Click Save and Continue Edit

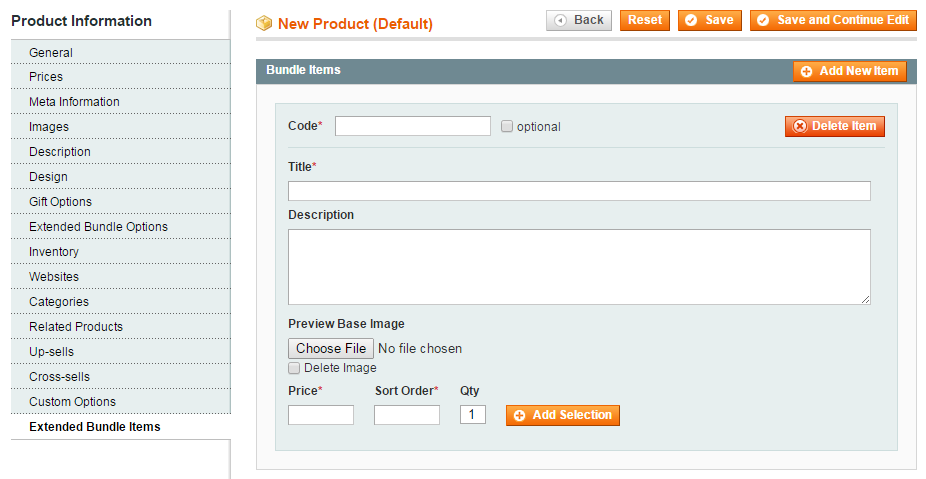833,20
